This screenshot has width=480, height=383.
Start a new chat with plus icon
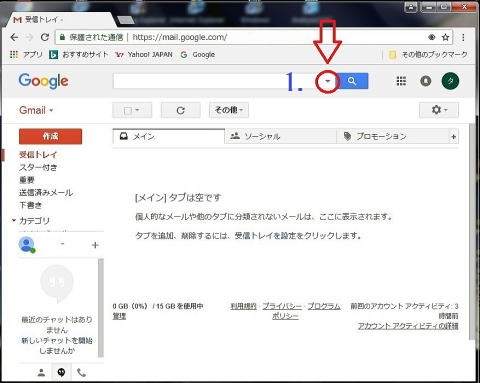[95, 245]
